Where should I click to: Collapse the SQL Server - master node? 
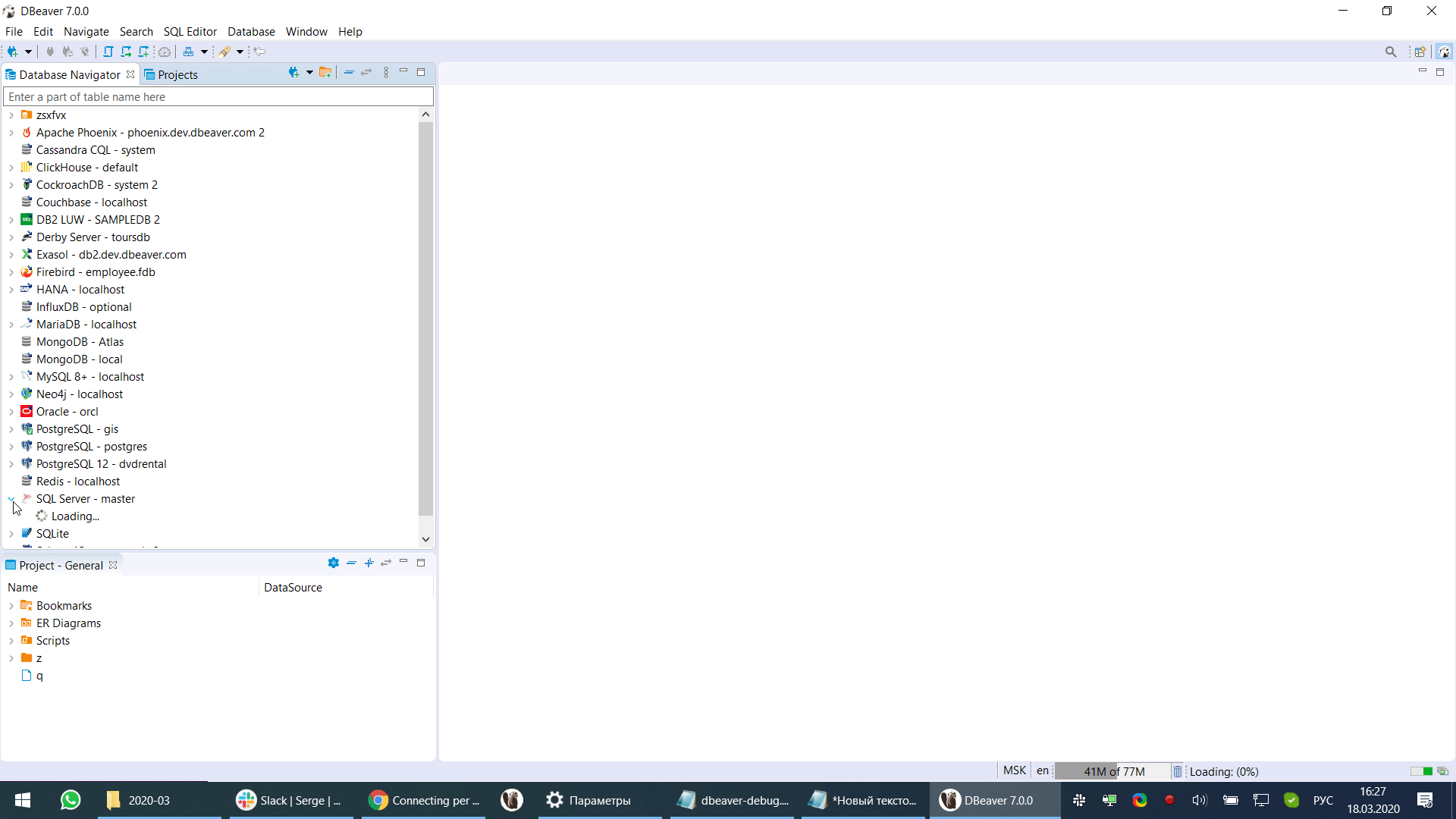click(11, 498)
